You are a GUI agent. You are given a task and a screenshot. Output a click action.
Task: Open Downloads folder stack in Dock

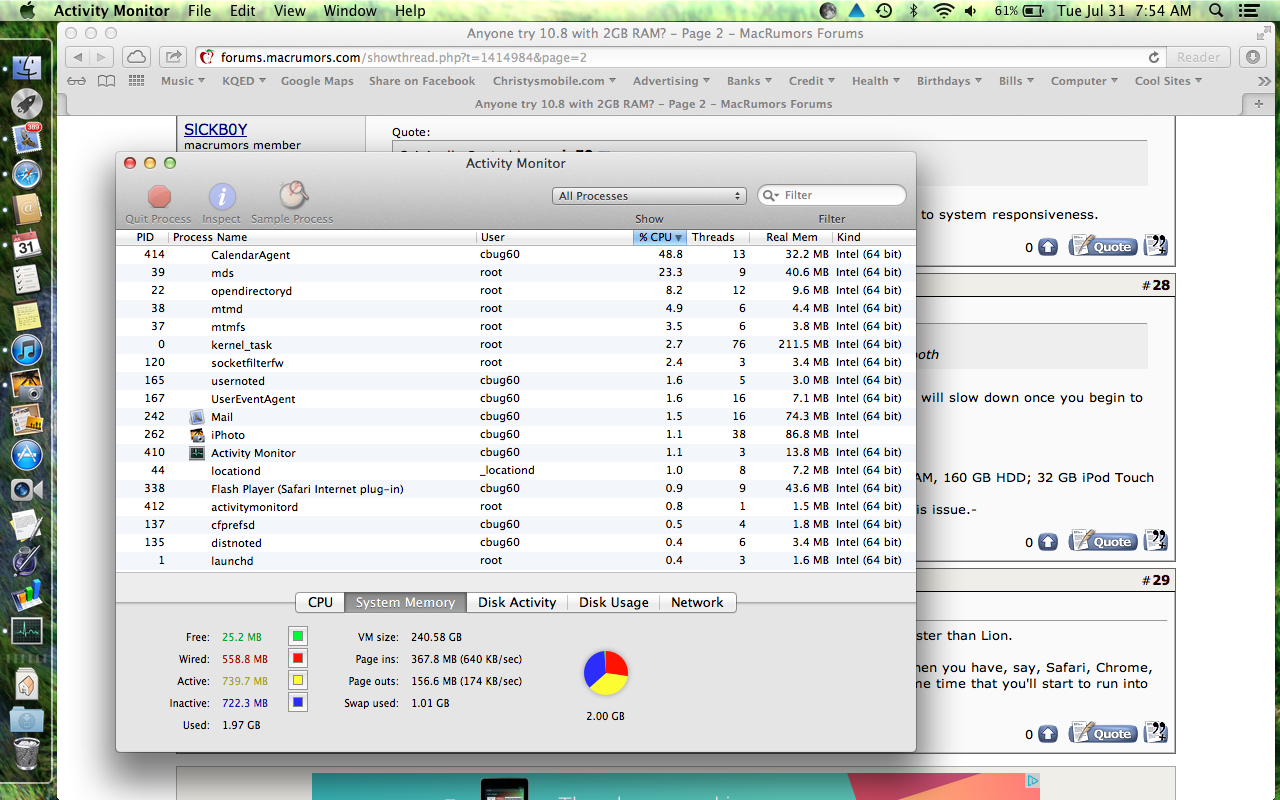tap(27, 719)
